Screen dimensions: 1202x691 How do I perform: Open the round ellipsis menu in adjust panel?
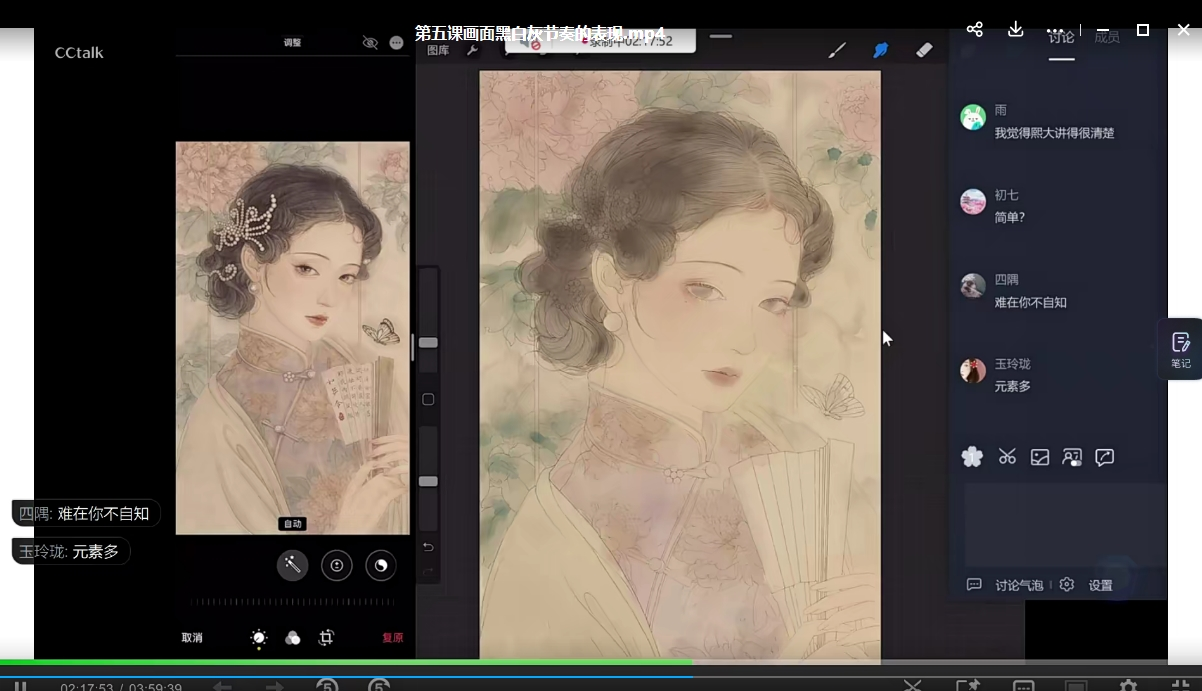click(396, 43)
